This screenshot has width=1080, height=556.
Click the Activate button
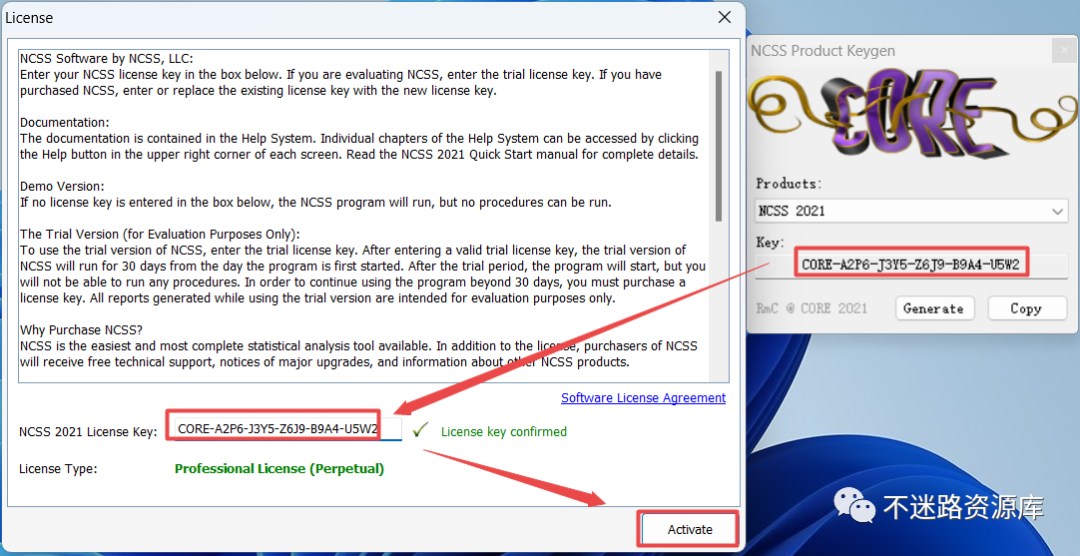coord(689,529)
